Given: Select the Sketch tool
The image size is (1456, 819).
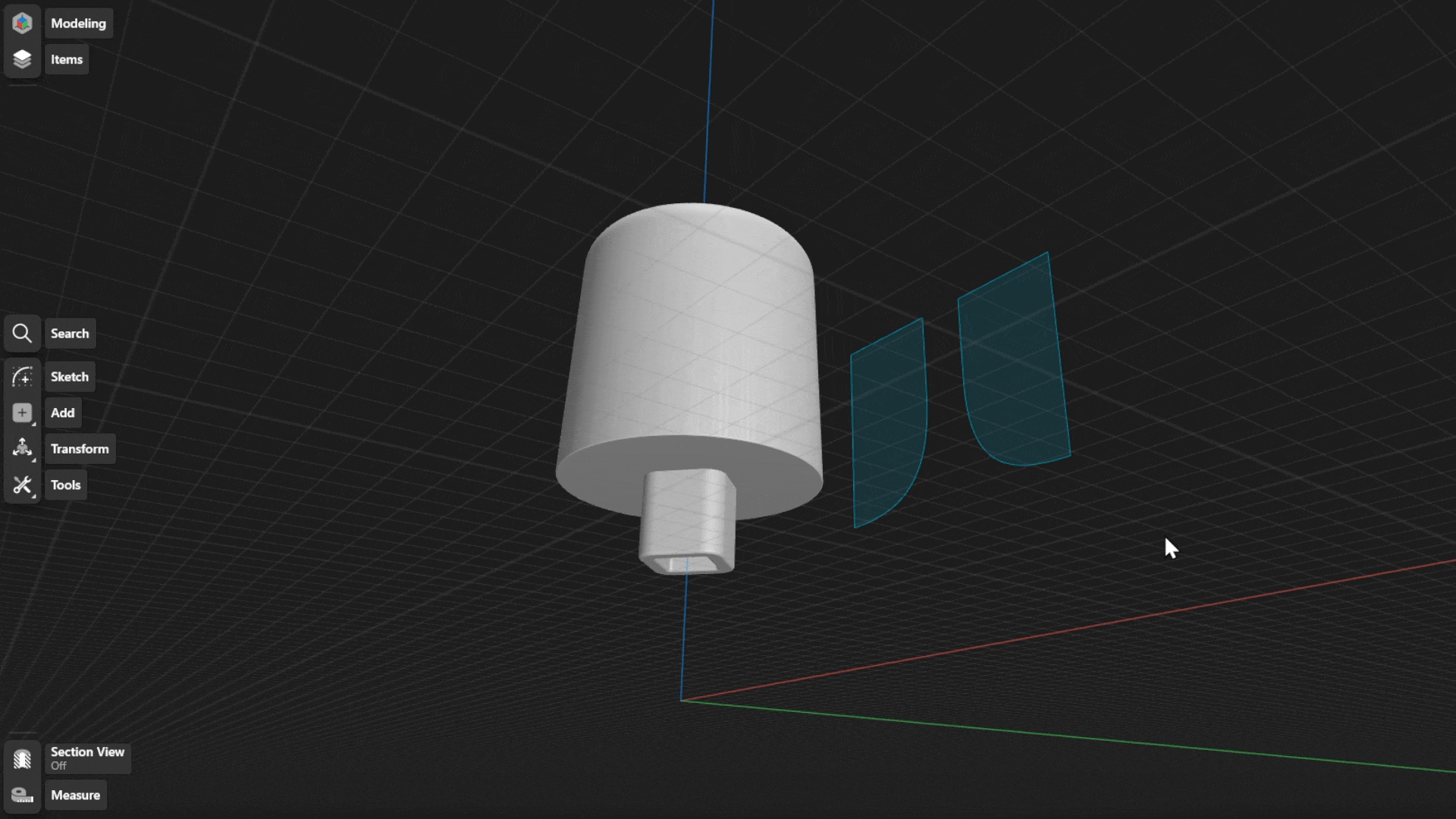Looking at the screenshot, I should [69, 375].
